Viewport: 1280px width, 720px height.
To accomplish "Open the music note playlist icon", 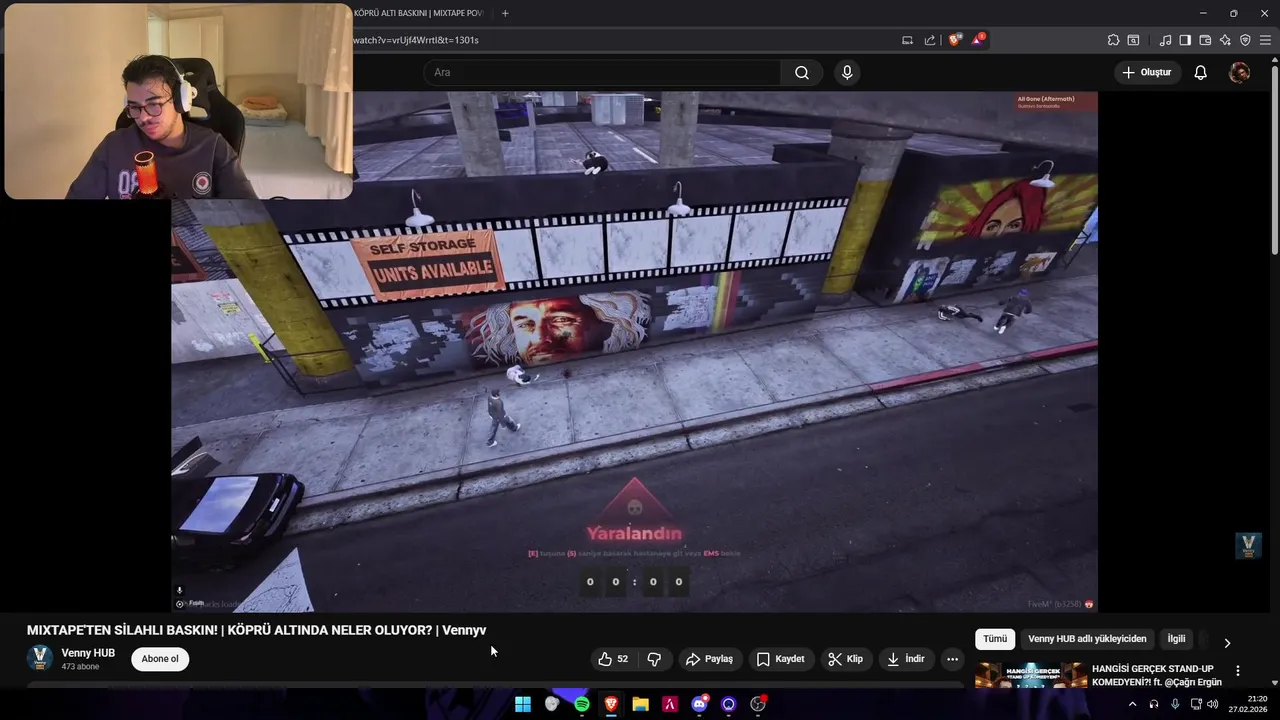I will 1165,40.
